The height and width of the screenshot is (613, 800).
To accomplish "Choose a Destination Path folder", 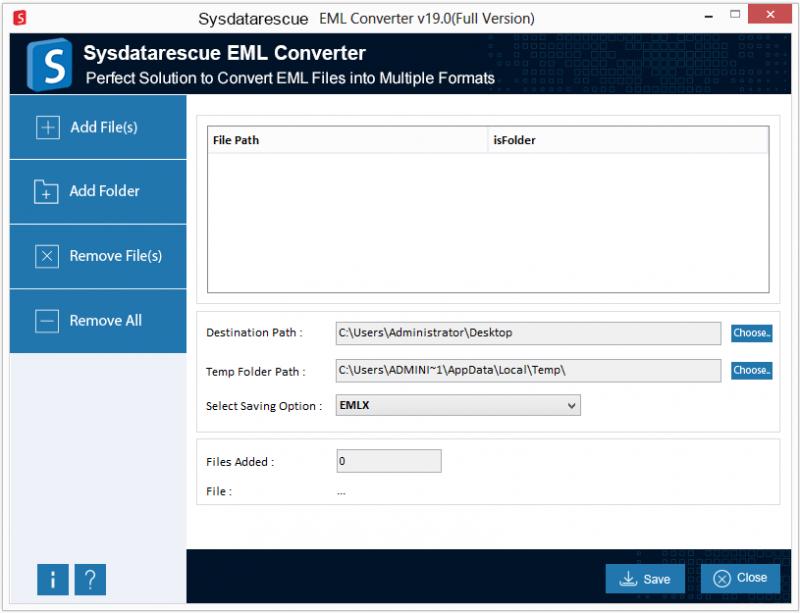I will pos(751,333).
